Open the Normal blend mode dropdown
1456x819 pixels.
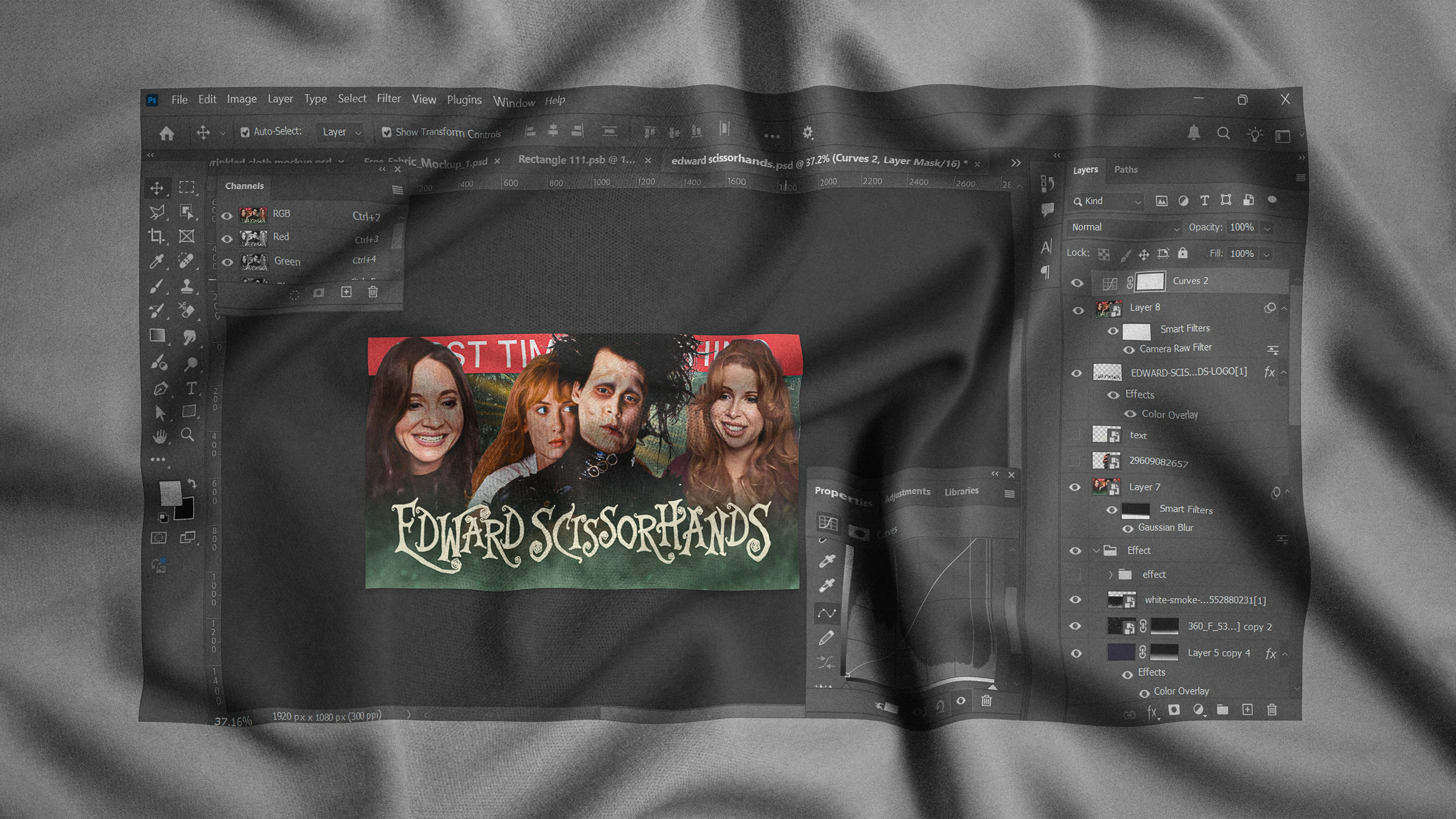pos(1125,227)
